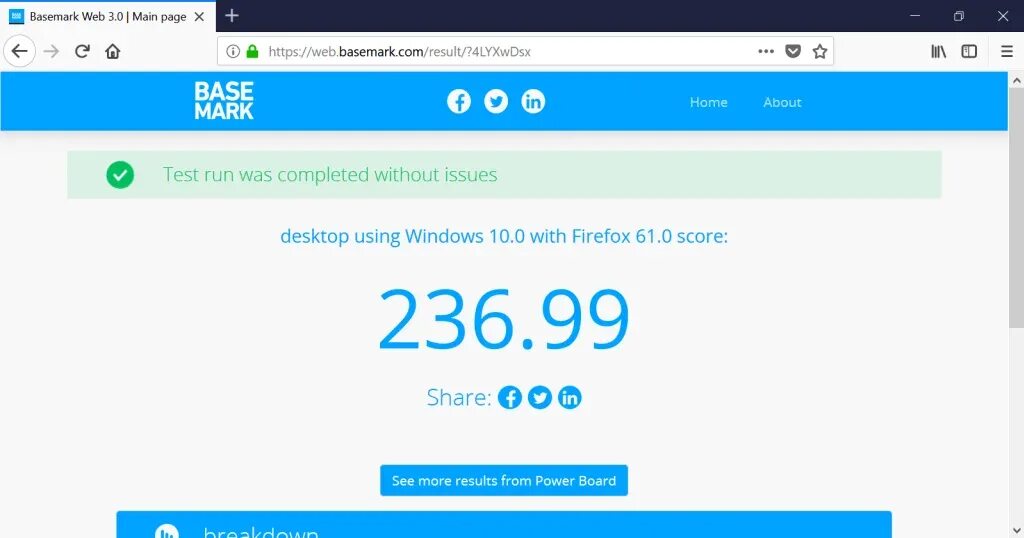Open the Library bookshelf menu
This screenshot has height=538, width=1024.
point(938,51)
